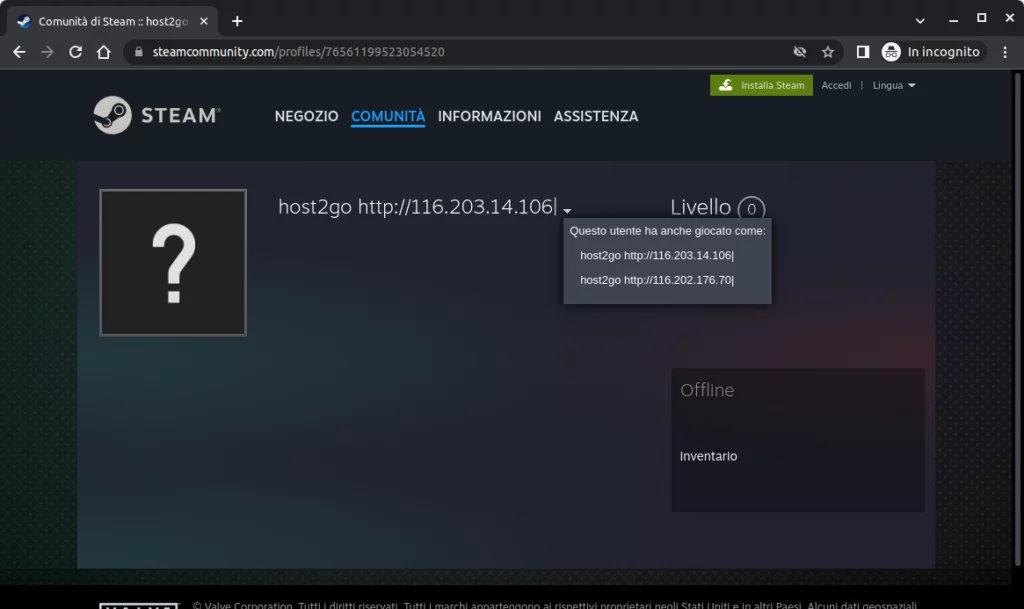
Task: Click the Accedi login link
Action: [836, 86]
